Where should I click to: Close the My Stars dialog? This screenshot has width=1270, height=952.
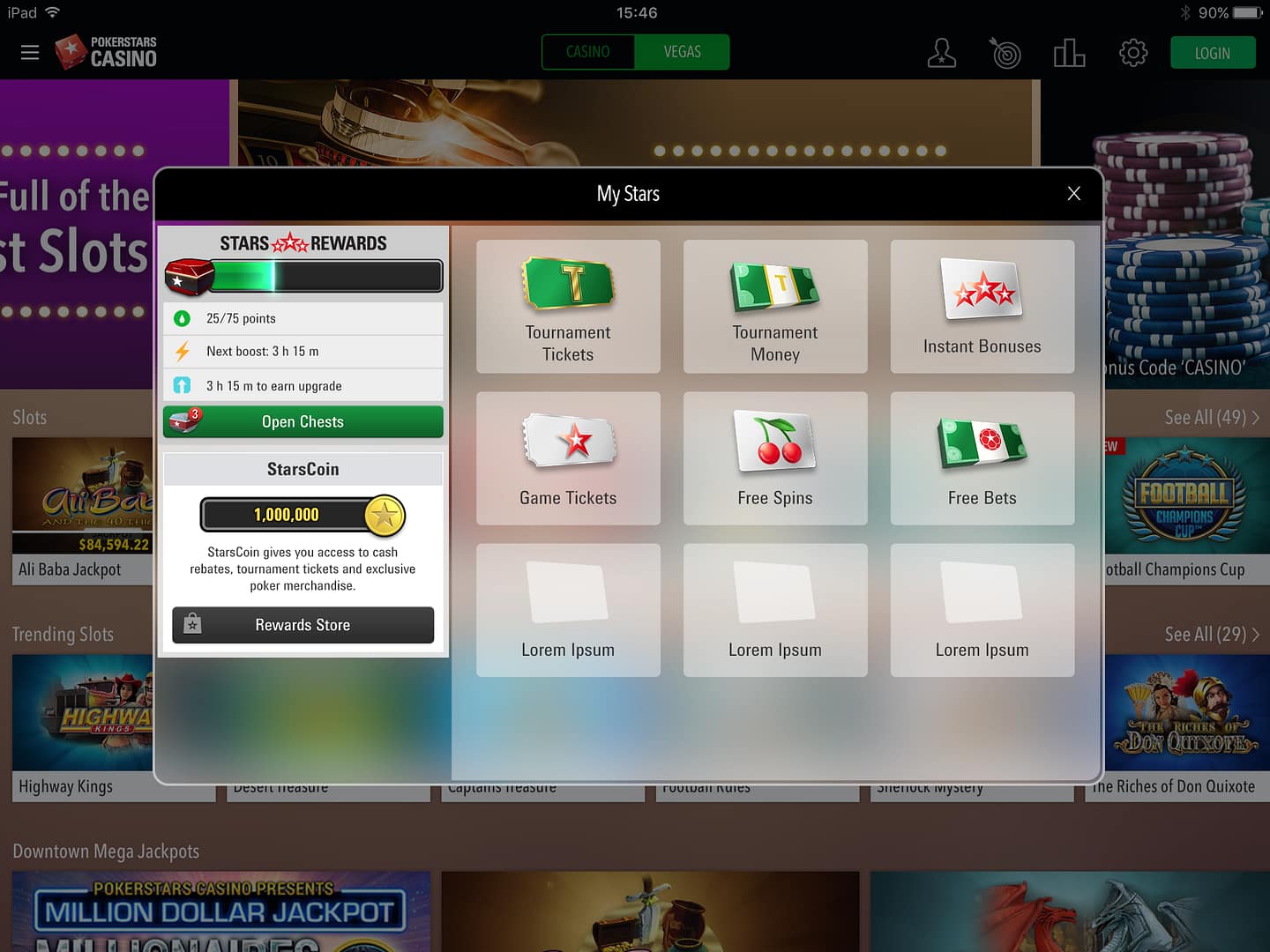tap(1073, 194)
